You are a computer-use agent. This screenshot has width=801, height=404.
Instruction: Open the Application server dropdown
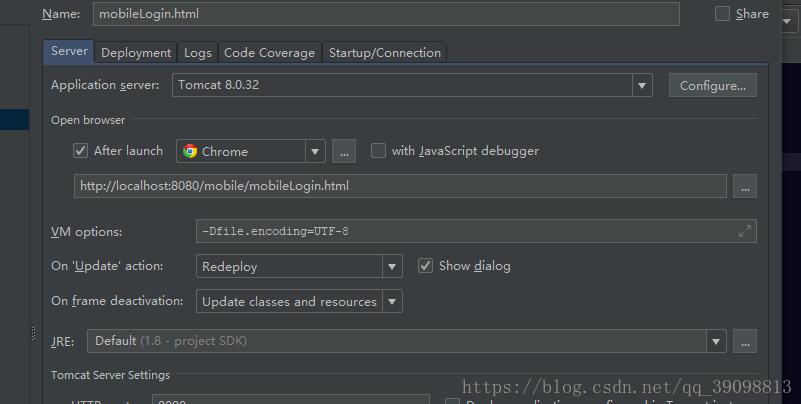[641, 86]
